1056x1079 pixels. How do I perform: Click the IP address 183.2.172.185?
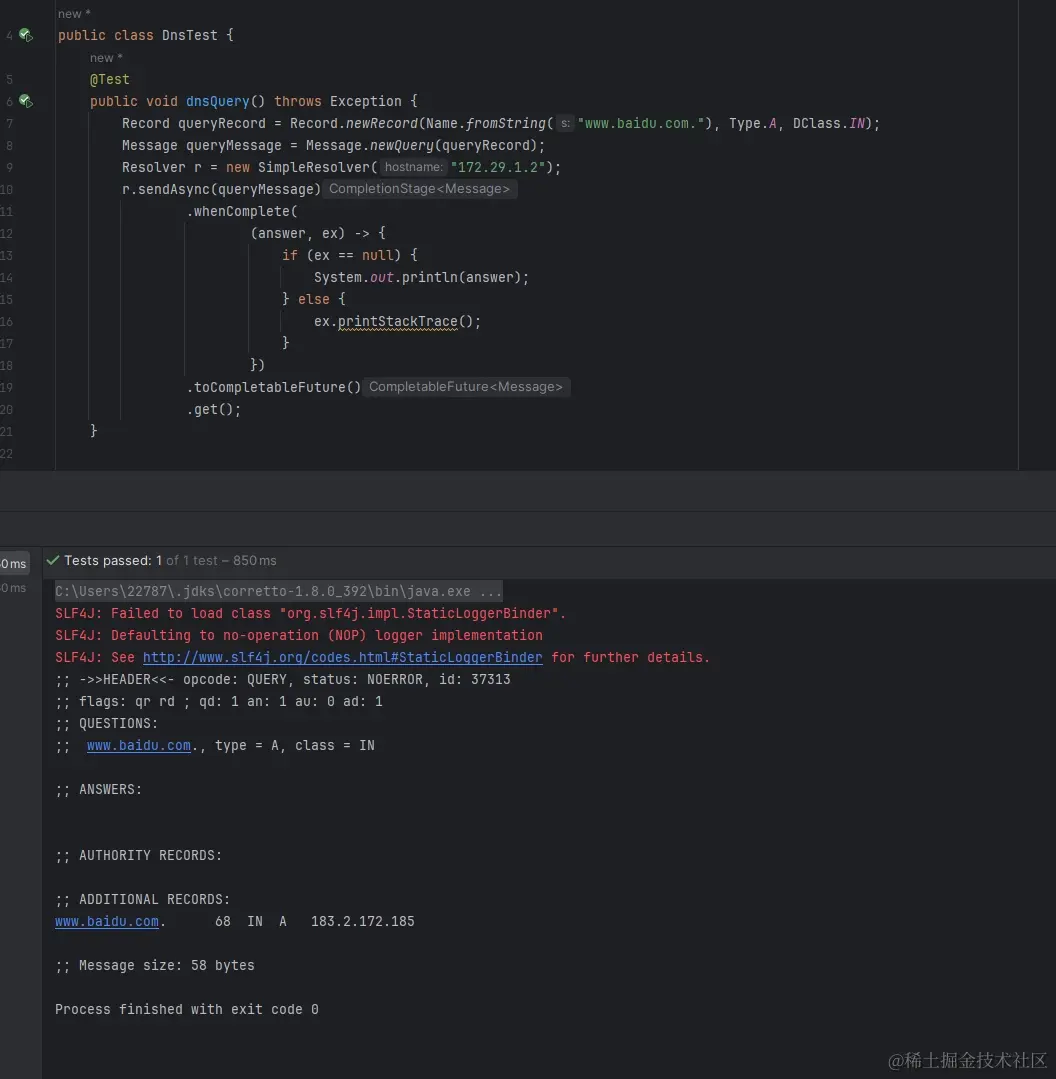pyautogui.click(x=363, y=921)
